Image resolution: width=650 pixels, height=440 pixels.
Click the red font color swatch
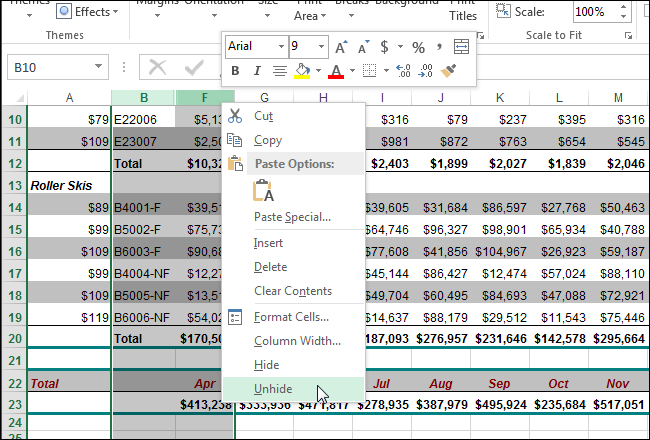(x=336, y=71)
